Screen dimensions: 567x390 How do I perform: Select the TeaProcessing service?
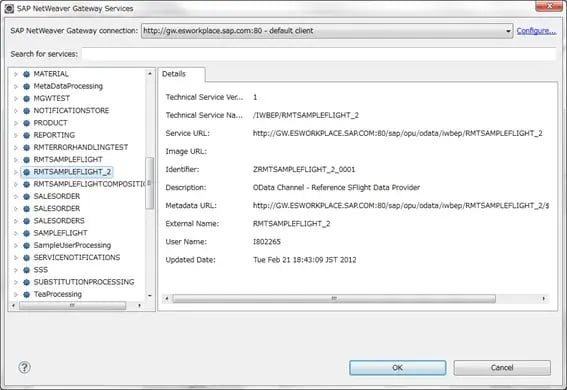pos(57,295)
